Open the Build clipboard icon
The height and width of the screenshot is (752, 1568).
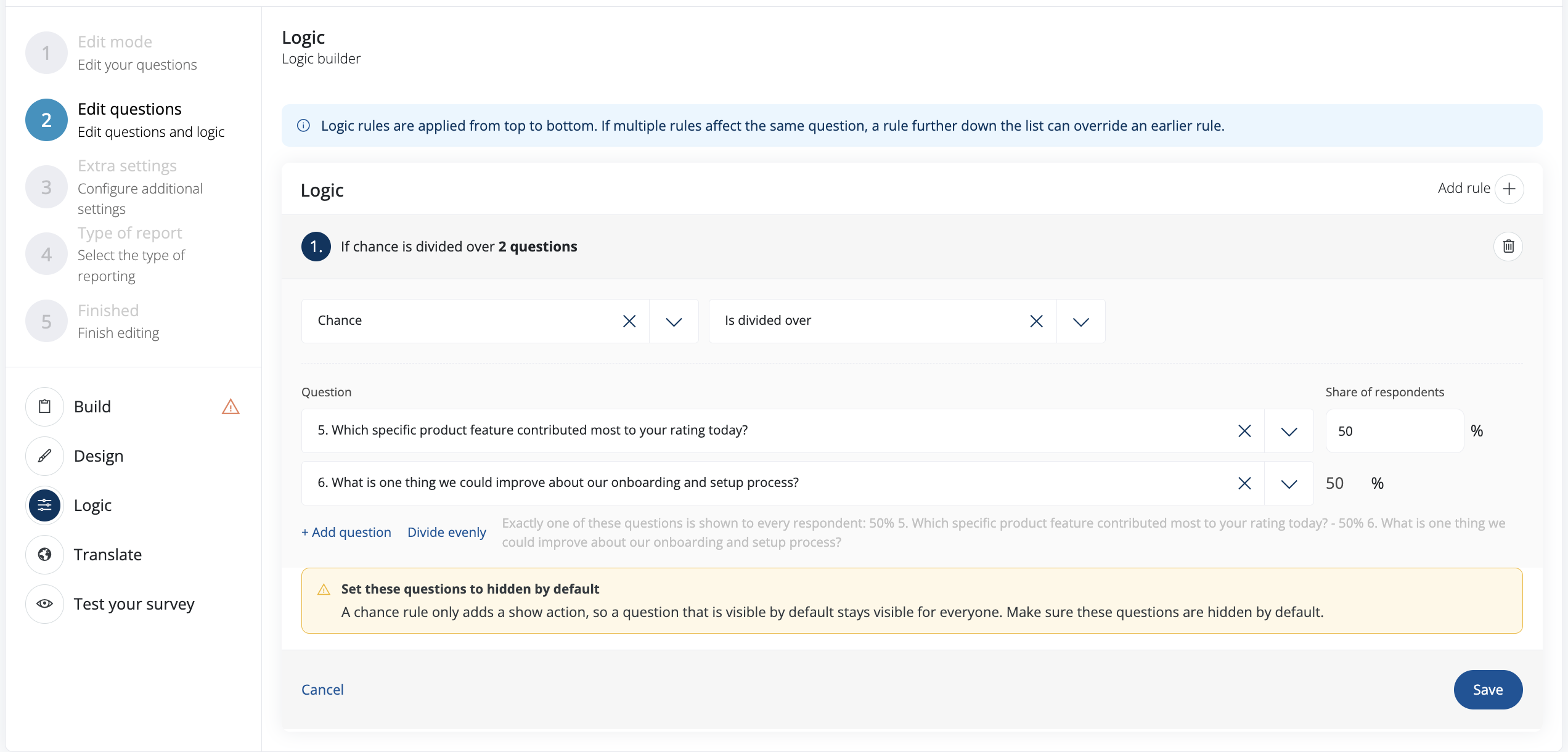point(45,407)
